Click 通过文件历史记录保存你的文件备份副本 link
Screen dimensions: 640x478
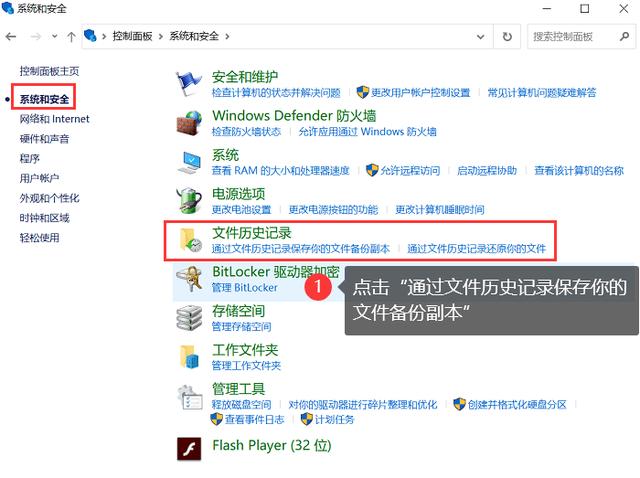(x=301, y=249)
